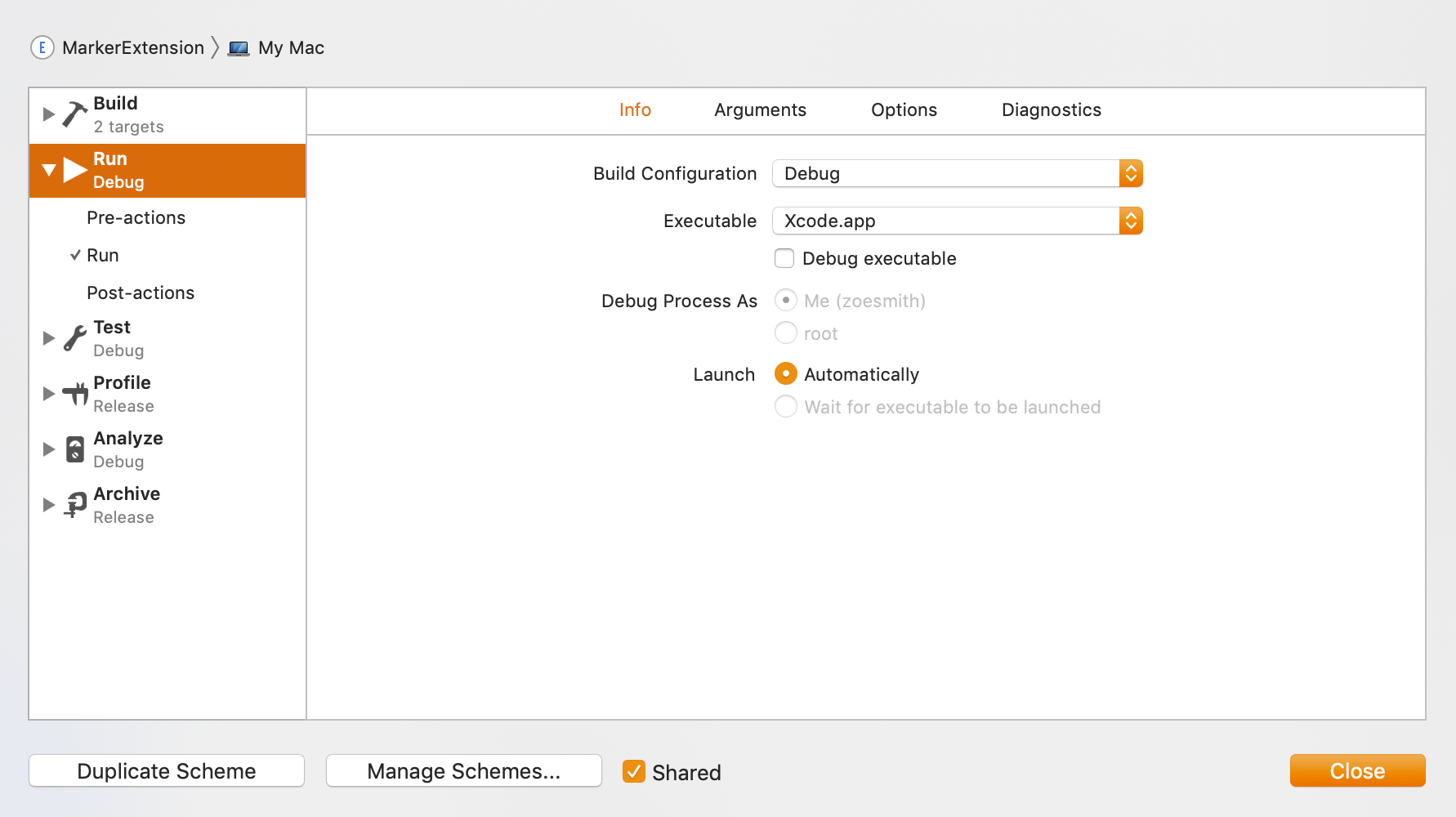Enable the Debug executable checkbox

click(784, 258)
